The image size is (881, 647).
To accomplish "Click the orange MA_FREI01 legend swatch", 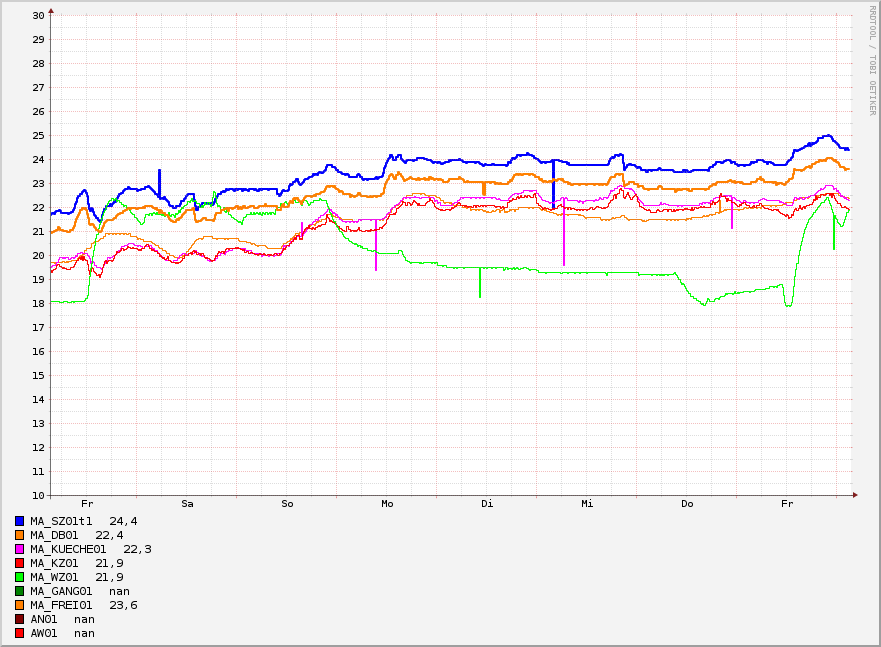I will coord(20,605).
